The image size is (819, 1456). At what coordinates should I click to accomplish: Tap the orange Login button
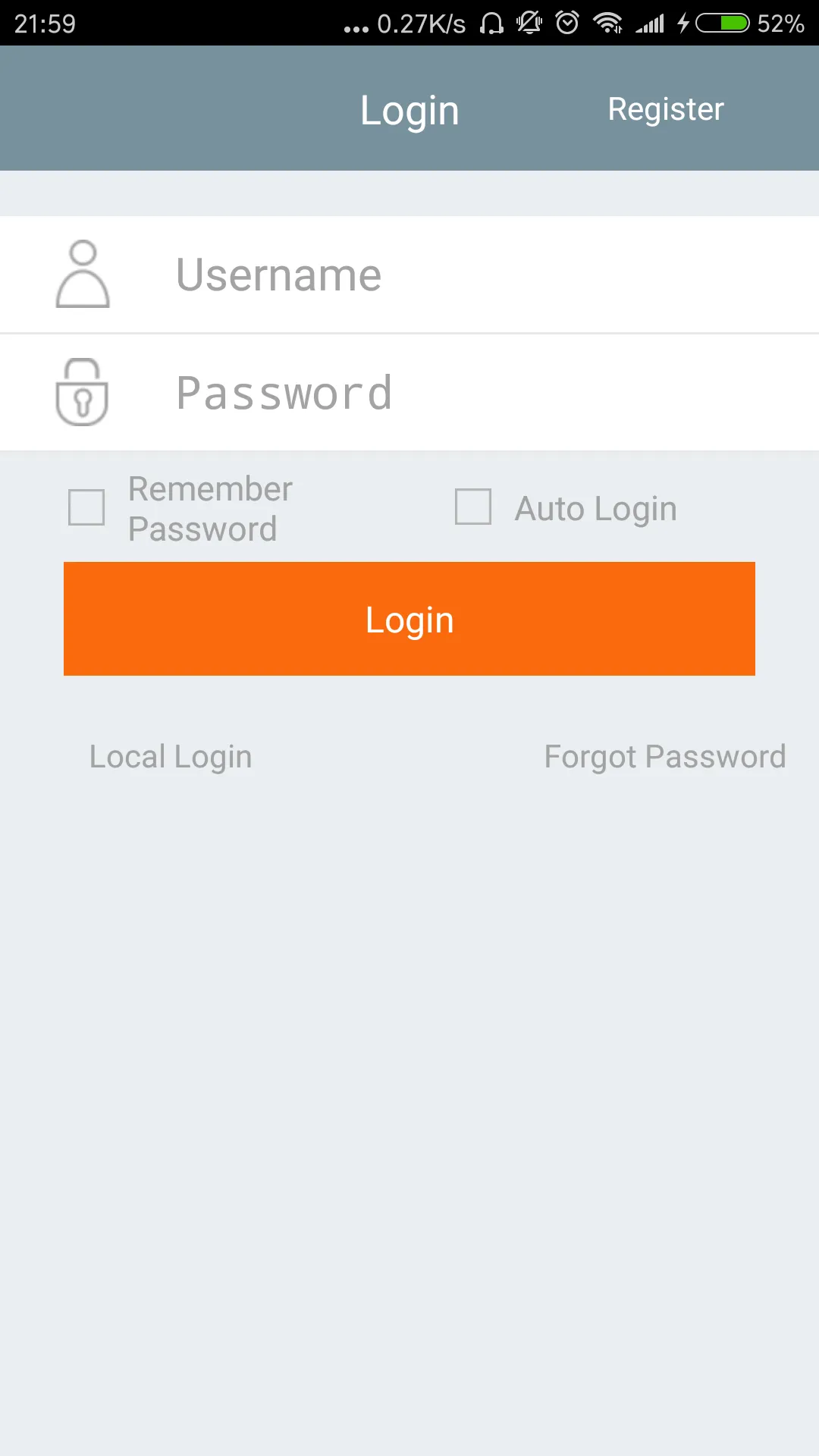(409, 619)
